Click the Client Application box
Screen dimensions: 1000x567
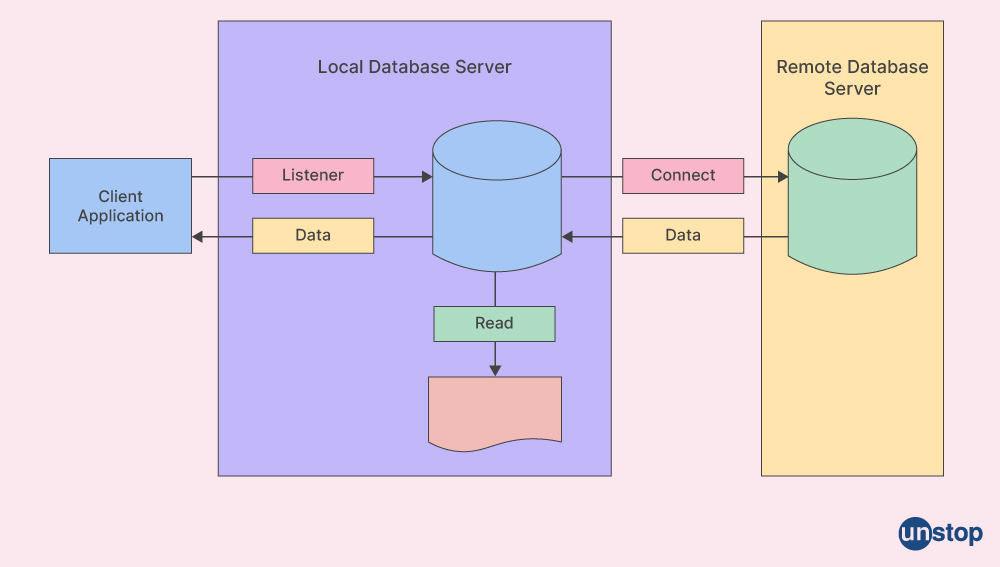pyautogui.click(x=120, y=206)
